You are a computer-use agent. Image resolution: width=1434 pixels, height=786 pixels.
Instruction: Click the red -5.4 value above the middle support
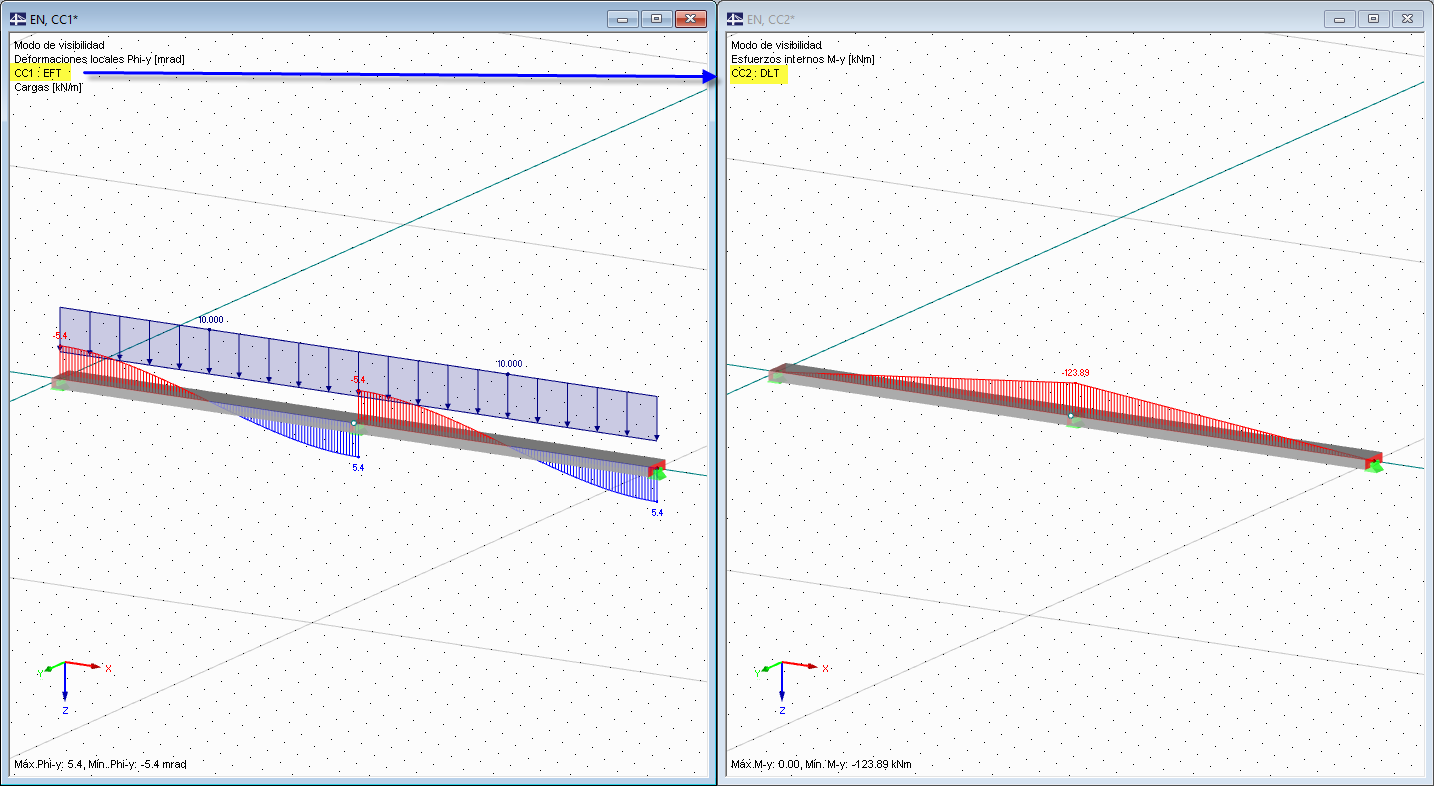(x=359, y=380)
